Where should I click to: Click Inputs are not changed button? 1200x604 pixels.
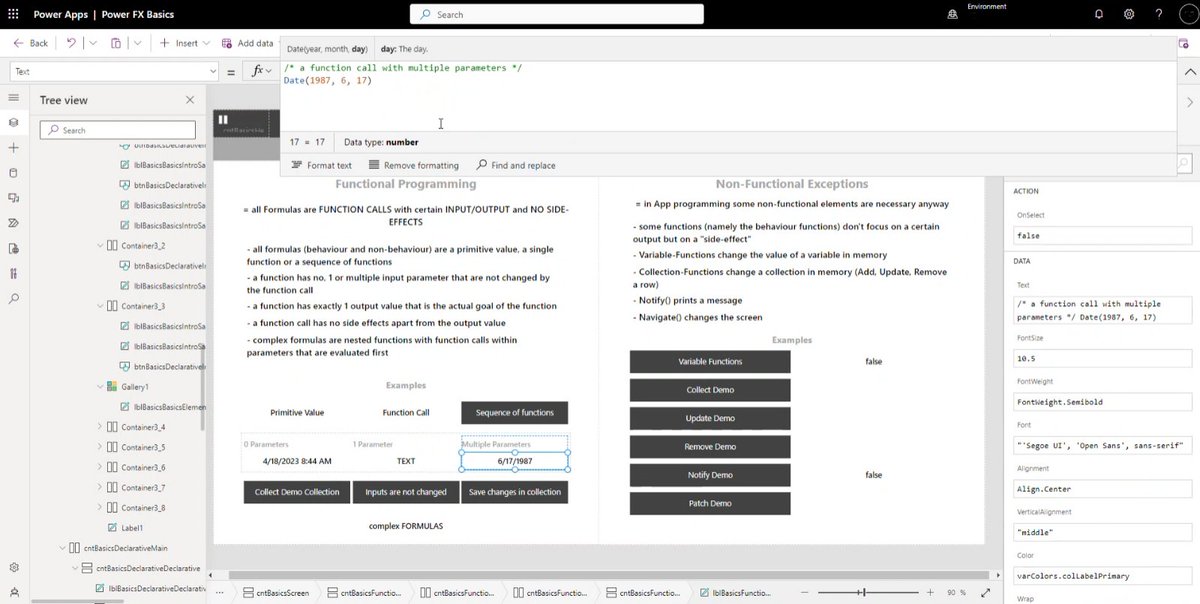point(406,492)
